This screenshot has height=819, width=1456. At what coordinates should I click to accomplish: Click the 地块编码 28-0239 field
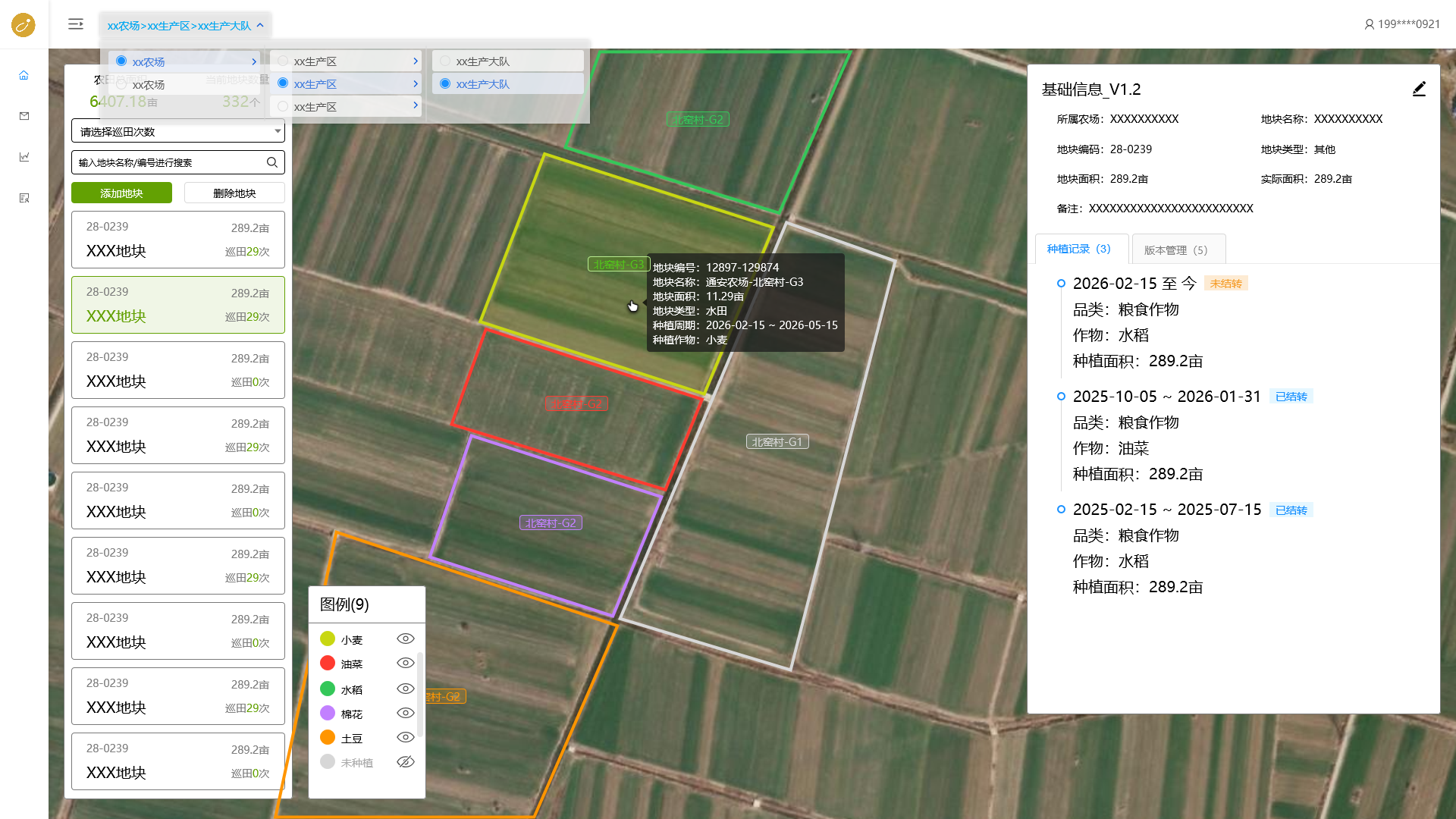(x=1104, y=149)
